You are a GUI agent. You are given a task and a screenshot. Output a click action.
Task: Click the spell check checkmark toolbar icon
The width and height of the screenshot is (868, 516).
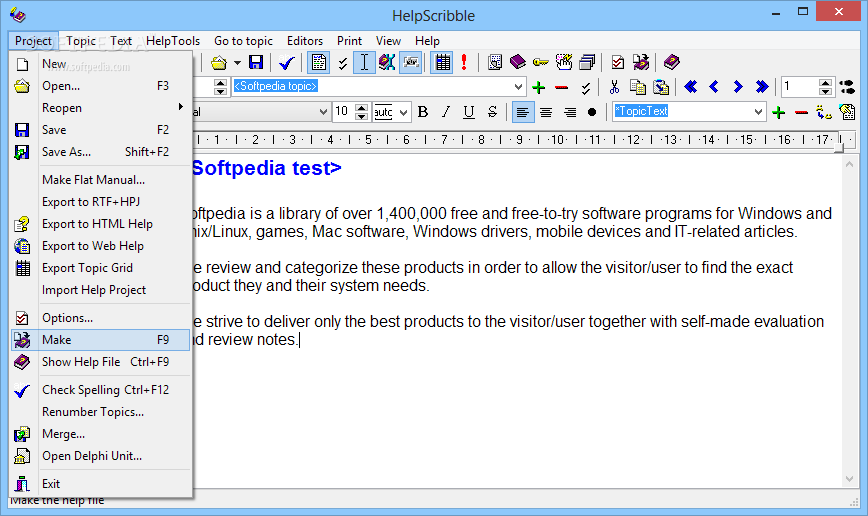pos(287,63)
